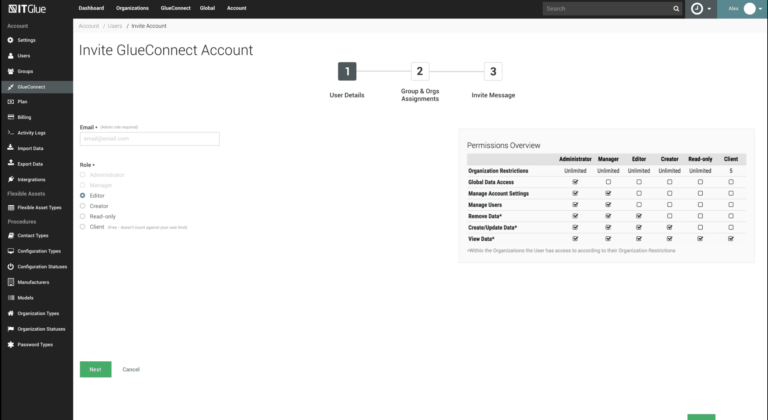The height and width of the screenshot is (420, 768).
Task: Click the GlueConnect icon in sidebar
Action: [x=10, y=87]
